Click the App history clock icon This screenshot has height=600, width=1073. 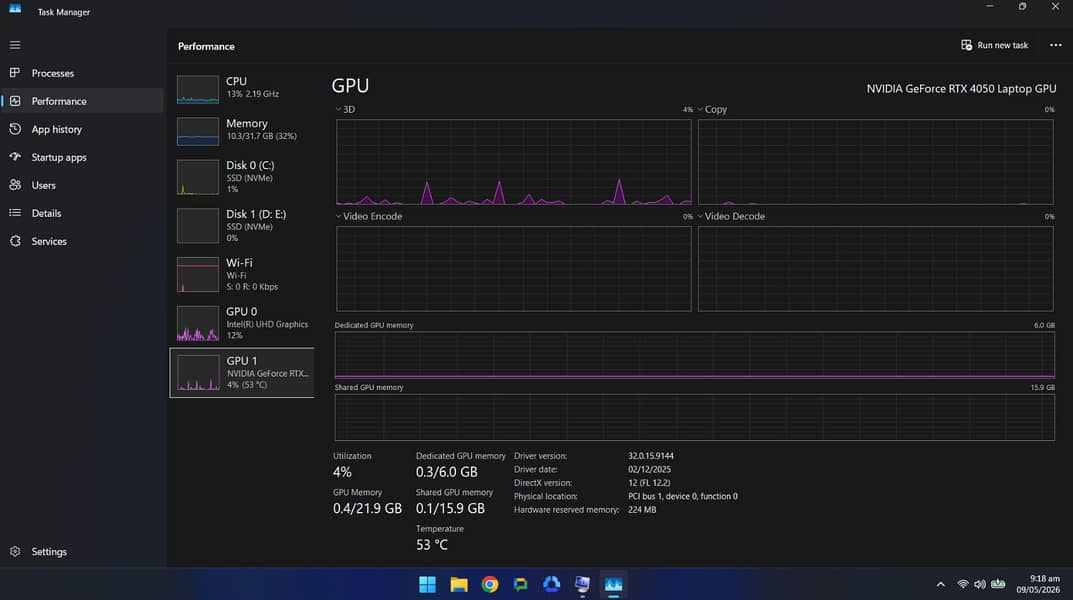pyautogui.click(x=15, y=129)
